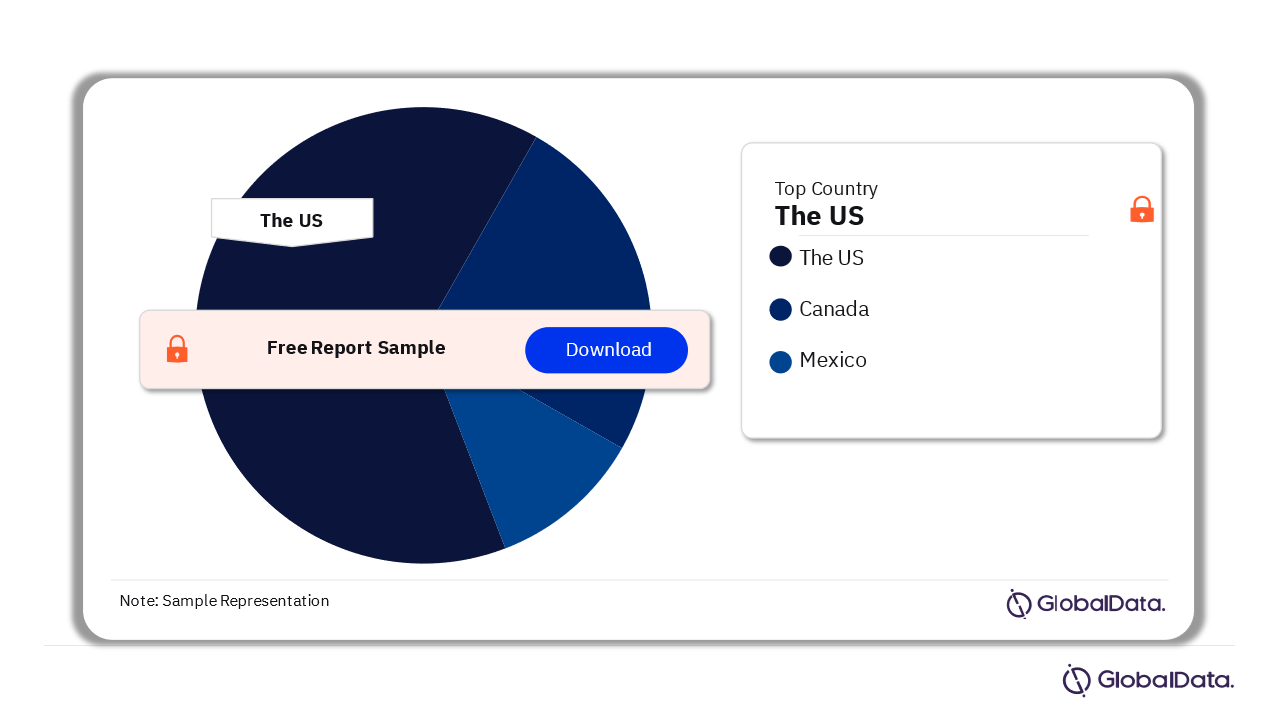
Task: Click the orange lock icon in Top Country card
Action: click(1141, 210)
